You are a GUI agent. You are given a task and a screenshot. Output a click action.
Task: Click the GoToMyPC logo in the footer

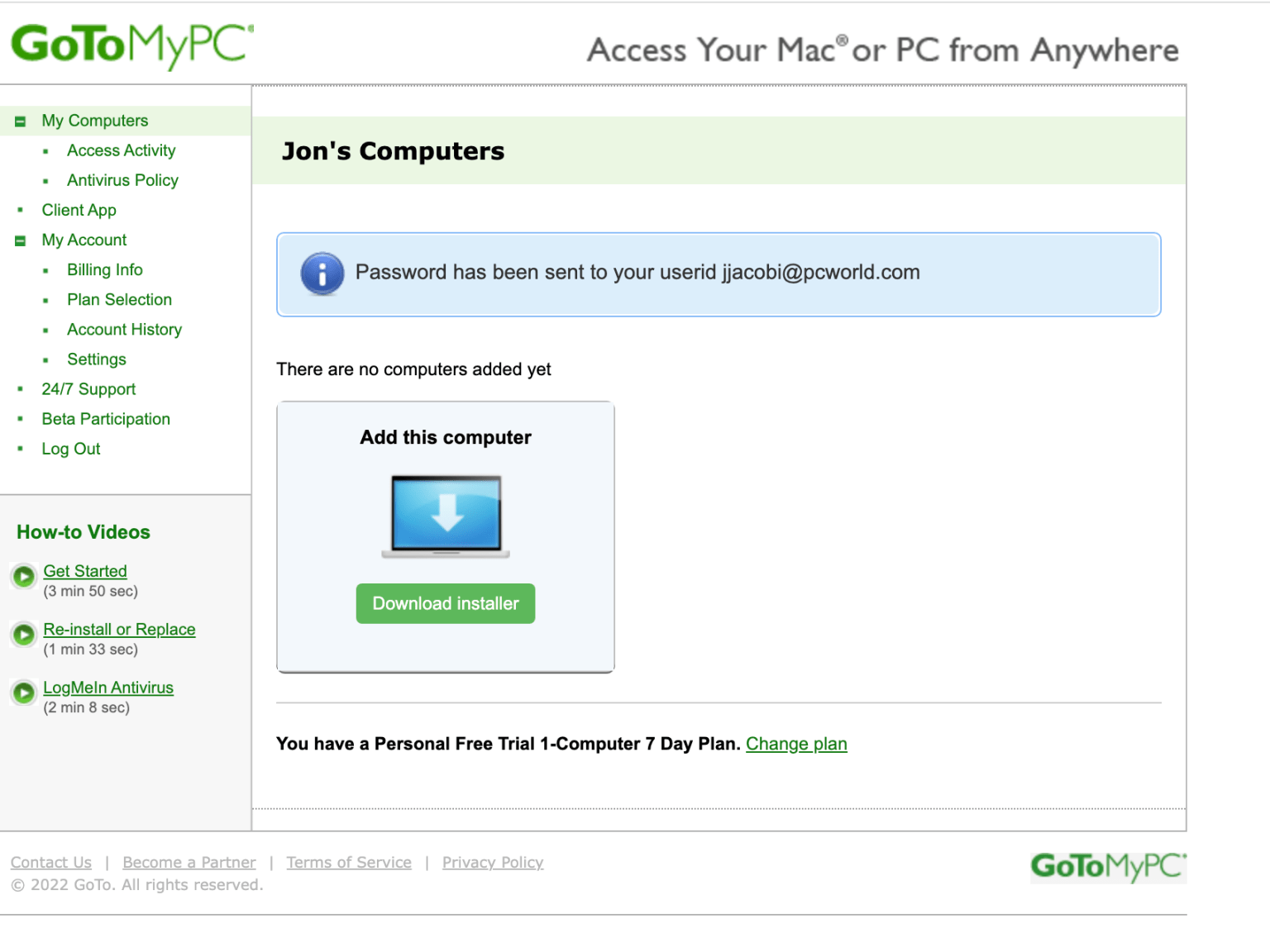pyautogui.click(x=1108, y=869)
